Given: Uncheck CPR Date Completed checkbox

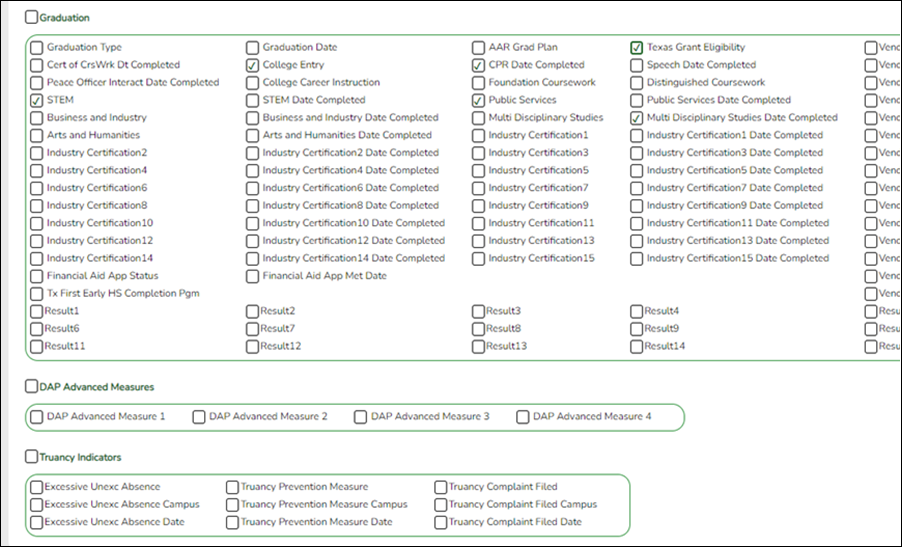Looking at the screenshot, I should click(x=479, y=66).
